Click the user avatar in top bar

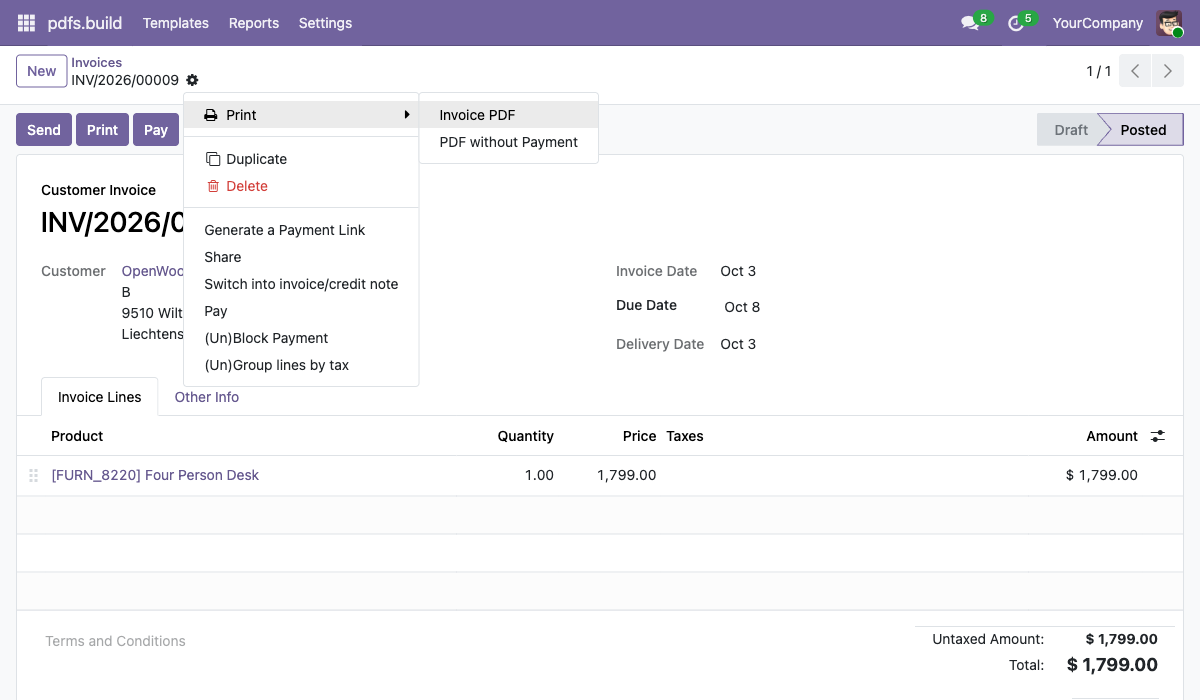pyautogui.click(x=1169, y=23)
